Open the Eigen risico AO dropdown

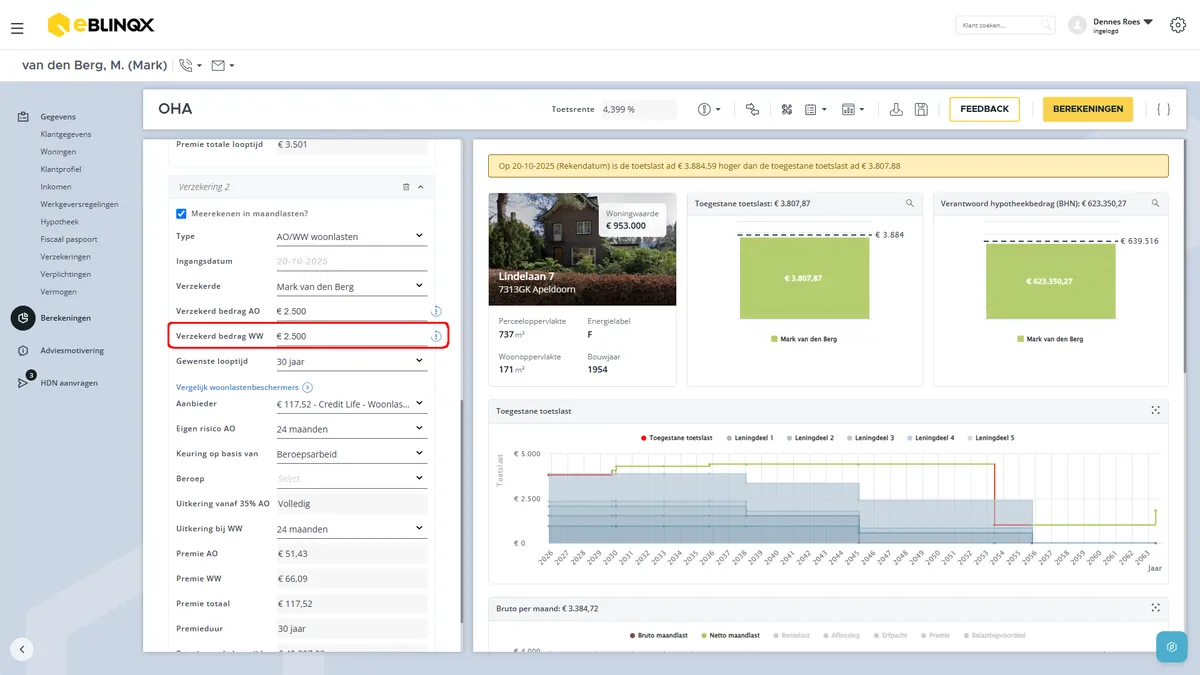click(351, 429)
